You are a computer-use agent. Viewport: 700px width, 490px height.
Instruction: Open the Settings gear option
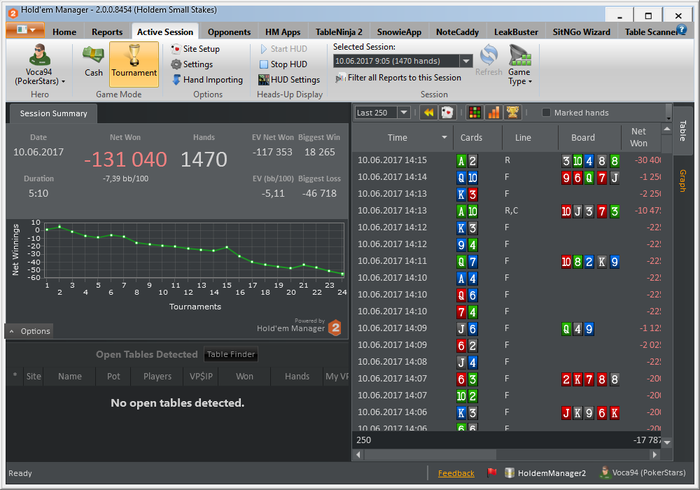192,64
